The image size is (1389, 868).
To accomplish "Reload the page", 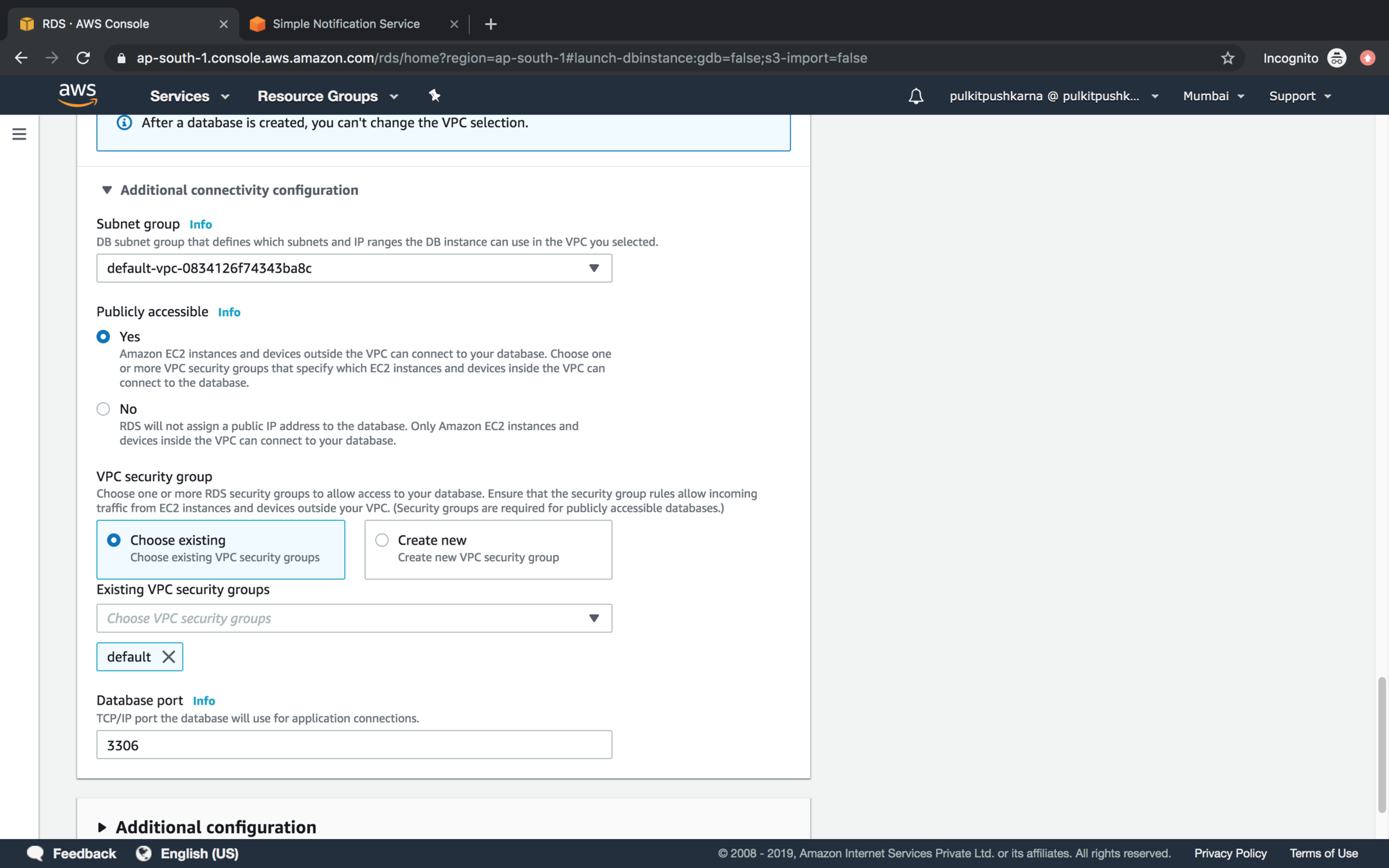I will 83,58.
